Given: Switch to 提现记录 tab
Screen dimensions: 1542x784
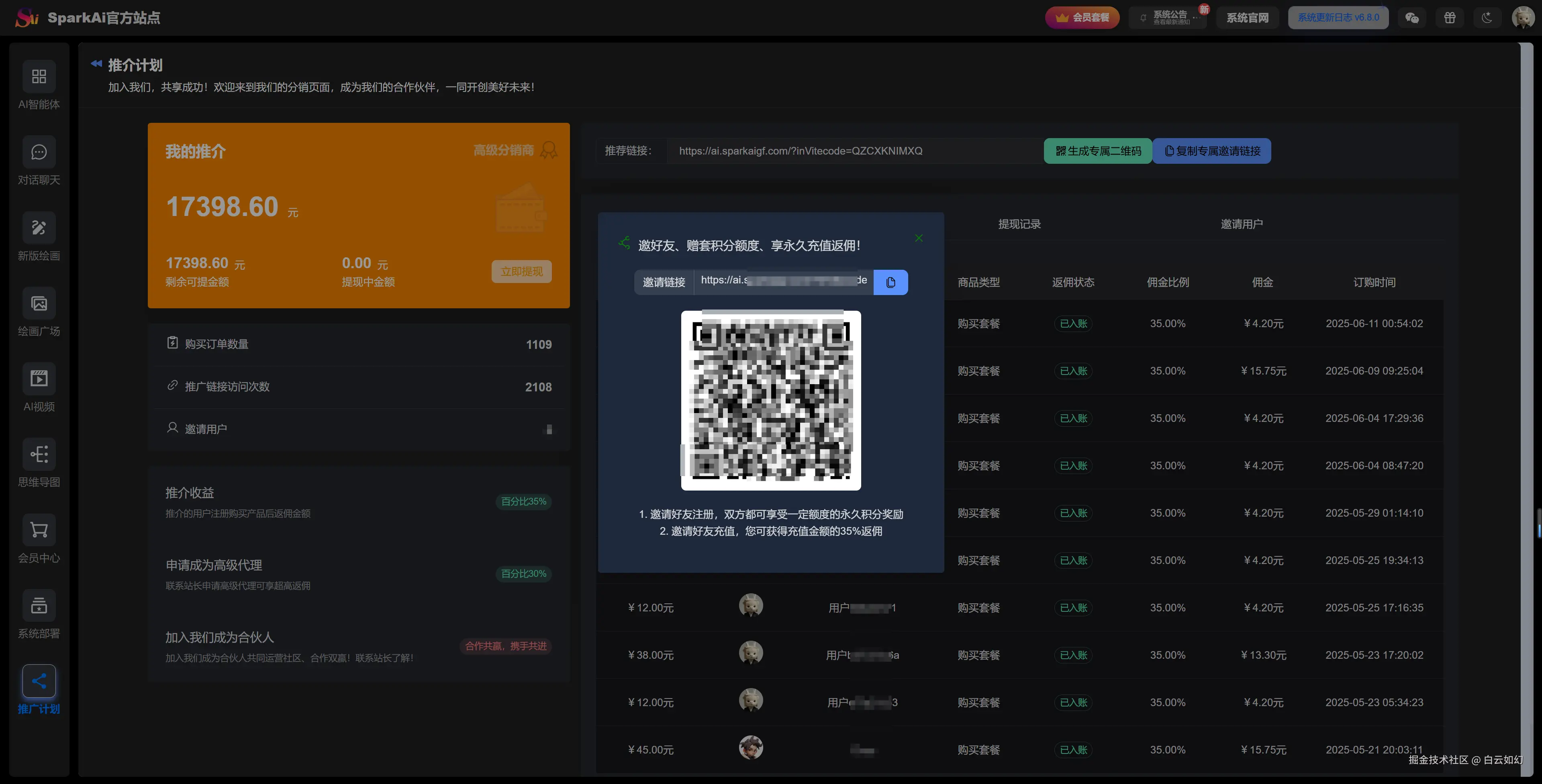Looking at the screenshot, I should click(1019, 224).
